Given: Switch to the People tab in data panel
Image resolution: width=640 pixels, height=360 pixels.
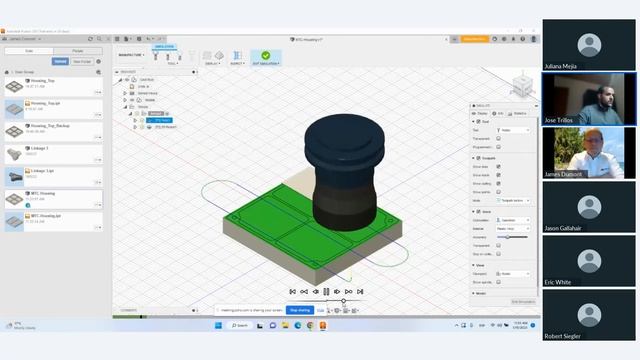Looking at the screenshot, I should 78,51.
